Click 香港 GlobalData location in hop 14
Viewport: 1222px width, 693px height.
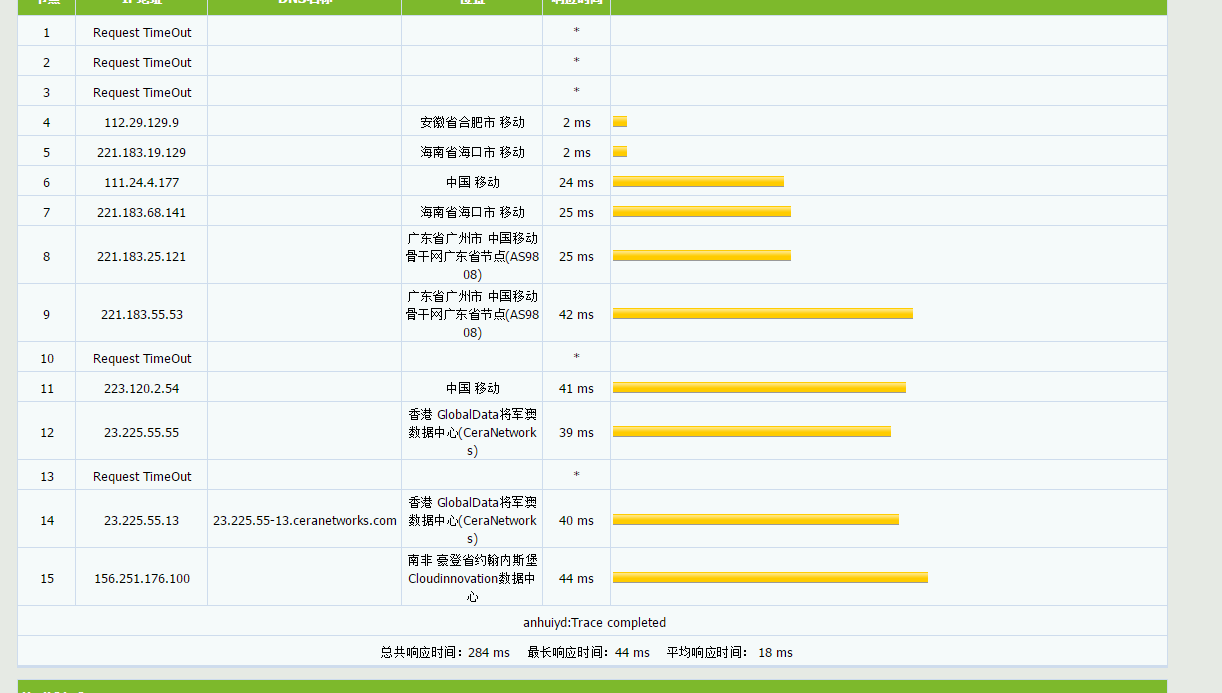click(472, 520)
